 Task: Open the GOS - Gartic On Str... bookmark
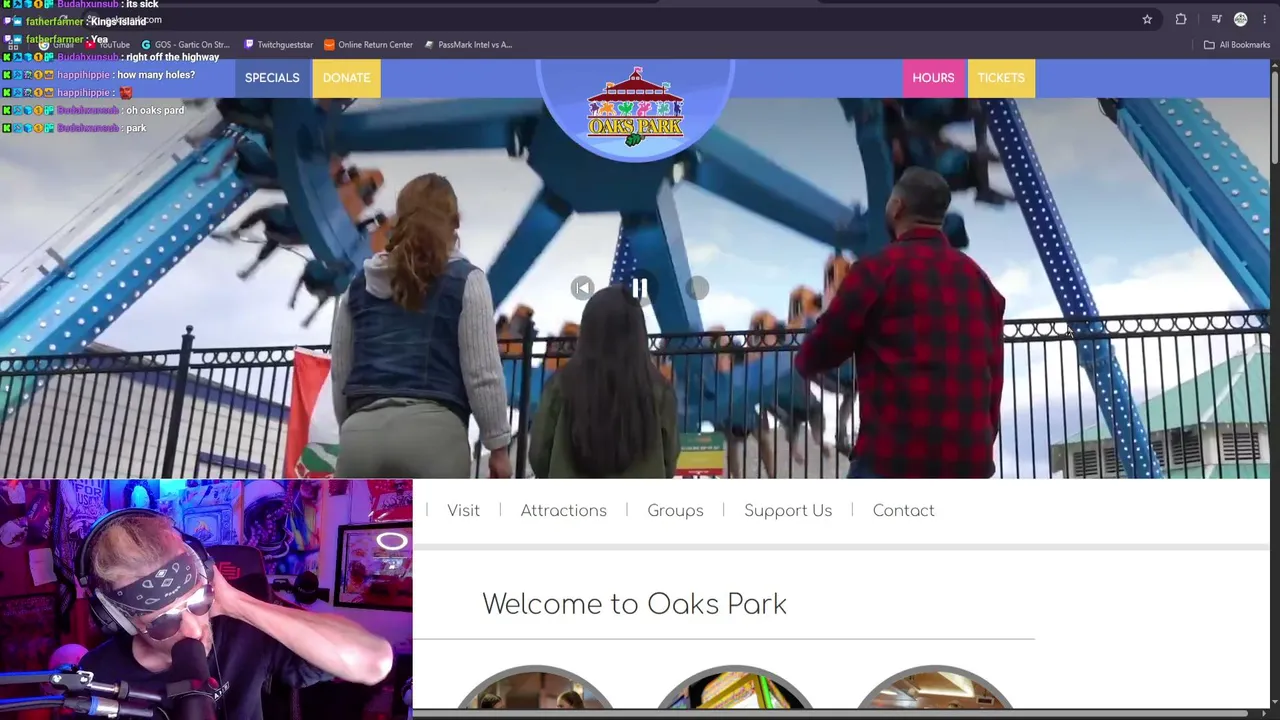186,45
